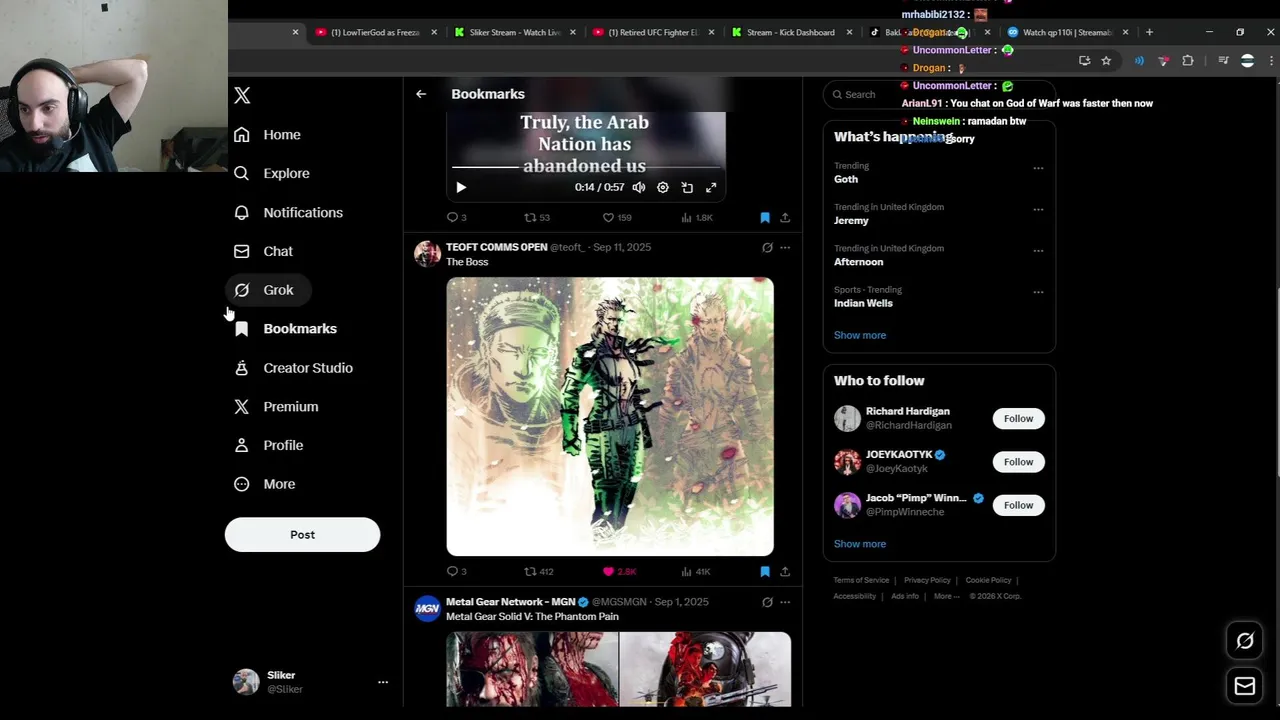Open Home from the left navigation

(267, 135)
